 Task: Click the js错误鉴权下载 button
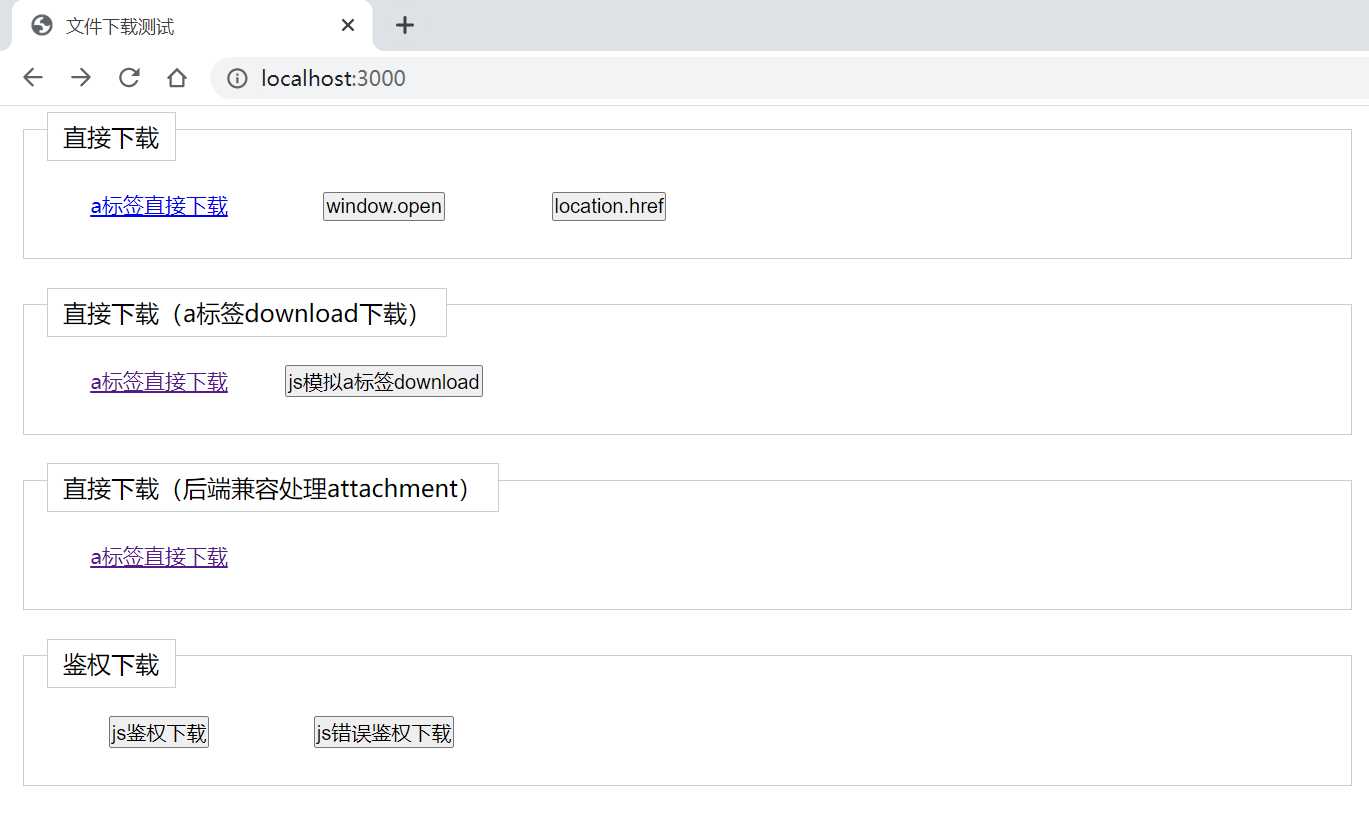384,733
